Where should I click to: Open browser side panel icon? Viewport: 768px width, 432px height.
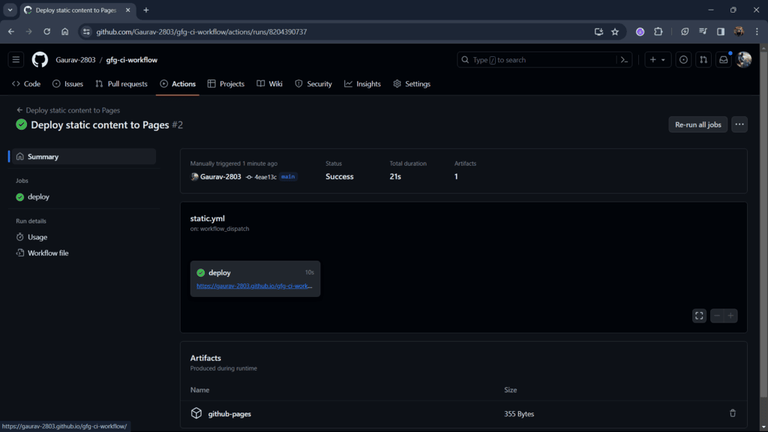tap(720, 32)
